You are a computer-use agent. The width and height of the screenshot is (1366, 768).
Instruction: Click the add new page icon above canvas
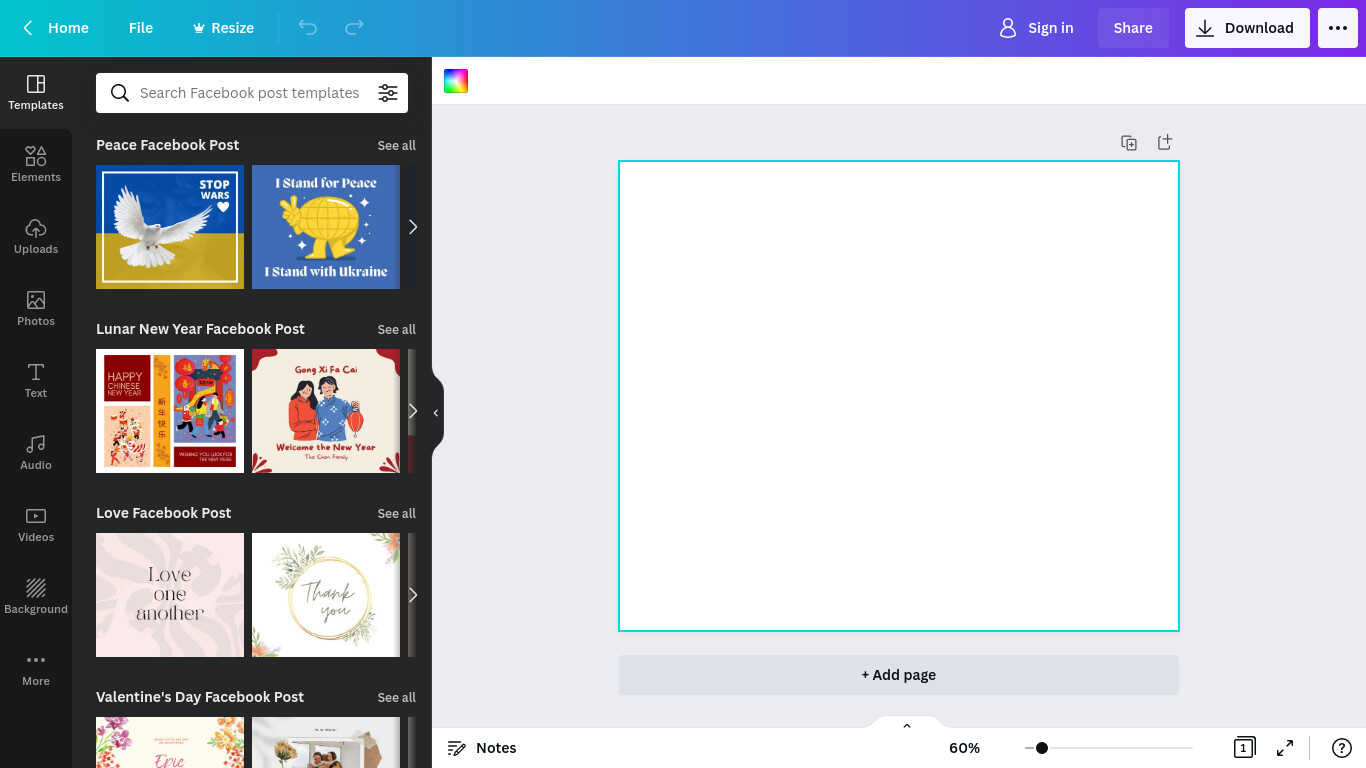point(1165,143)
